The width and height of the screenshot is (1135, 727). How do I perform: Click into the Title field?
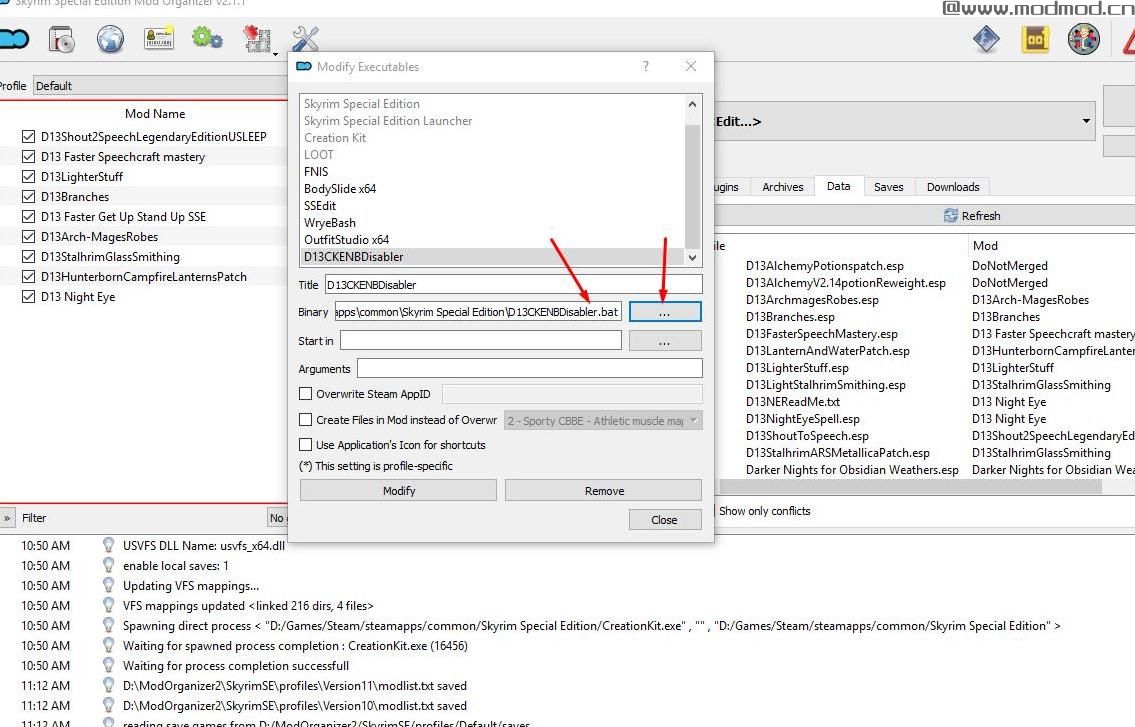coord(513,285)
